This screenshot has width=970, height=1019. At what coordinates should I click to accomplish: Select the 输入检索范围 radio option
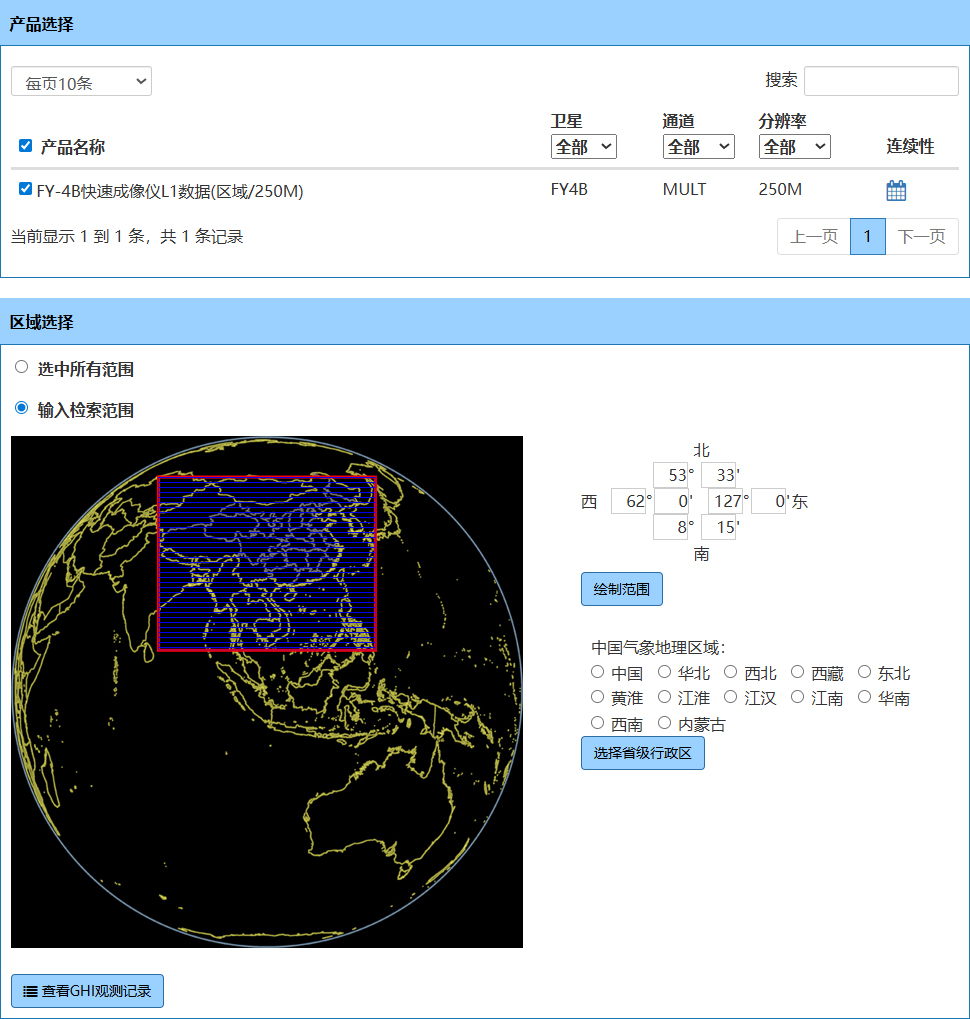click(x=22, y=408)
